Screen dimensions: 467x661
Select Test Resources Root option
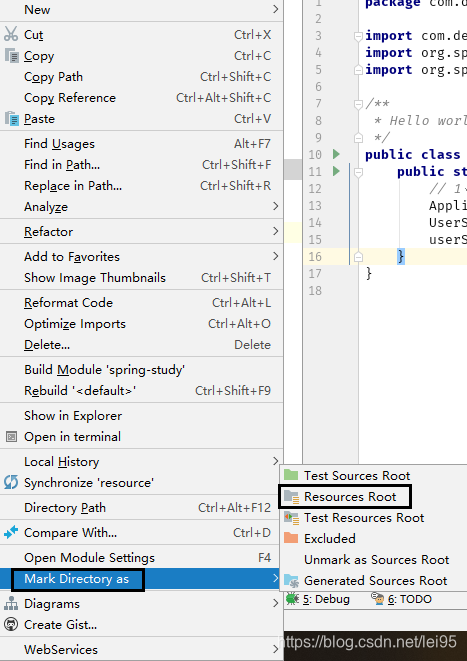[373, 518]
